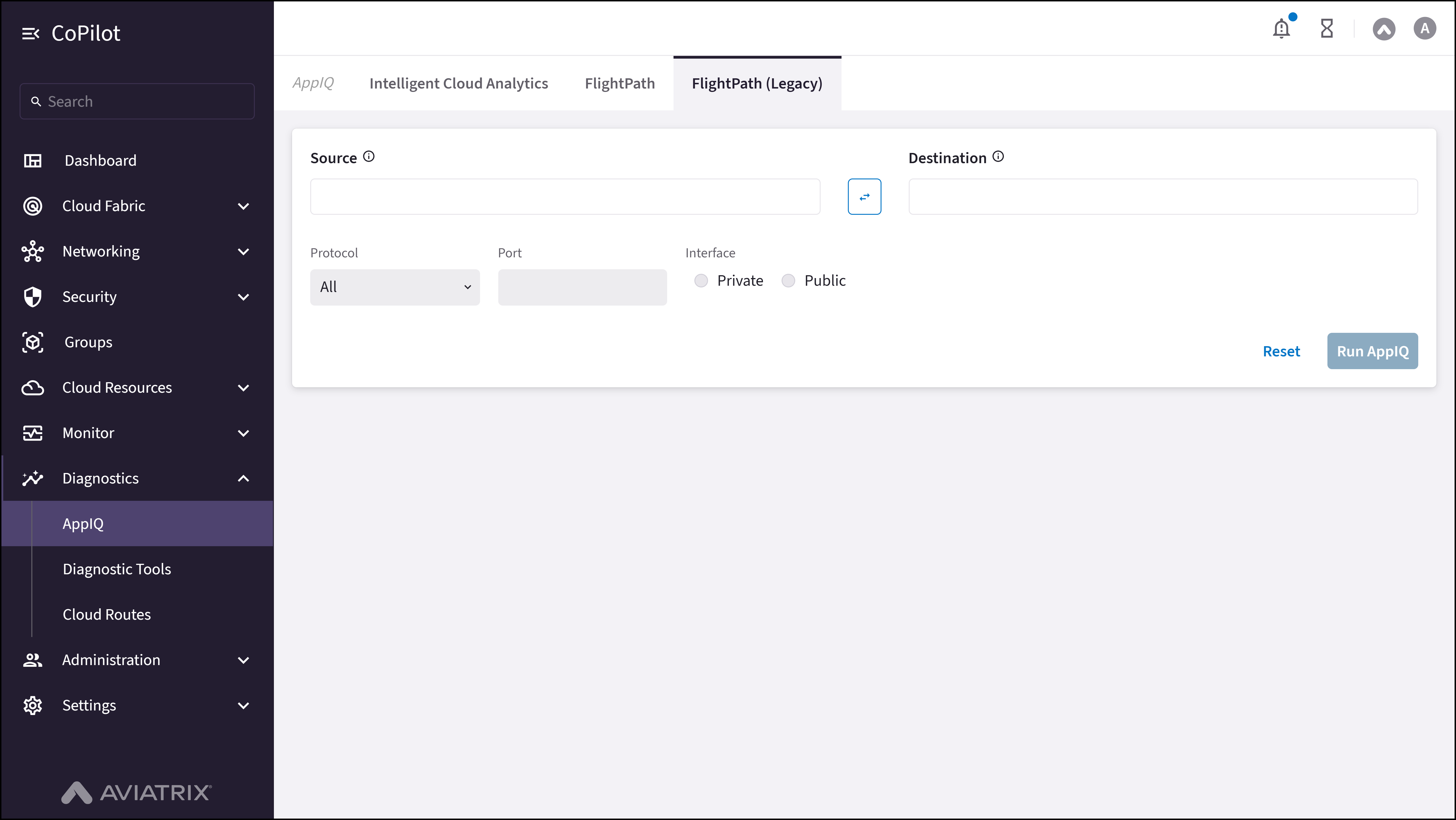Viewport: 1456px width, 820px height.
Task: Click the swap Source and Destination arrows button
Action: tap(864, 197)
